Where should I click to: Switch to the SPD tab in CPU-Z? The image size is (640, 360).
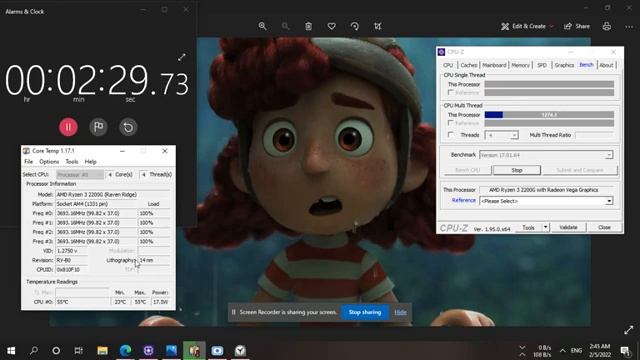pos(542,65)
